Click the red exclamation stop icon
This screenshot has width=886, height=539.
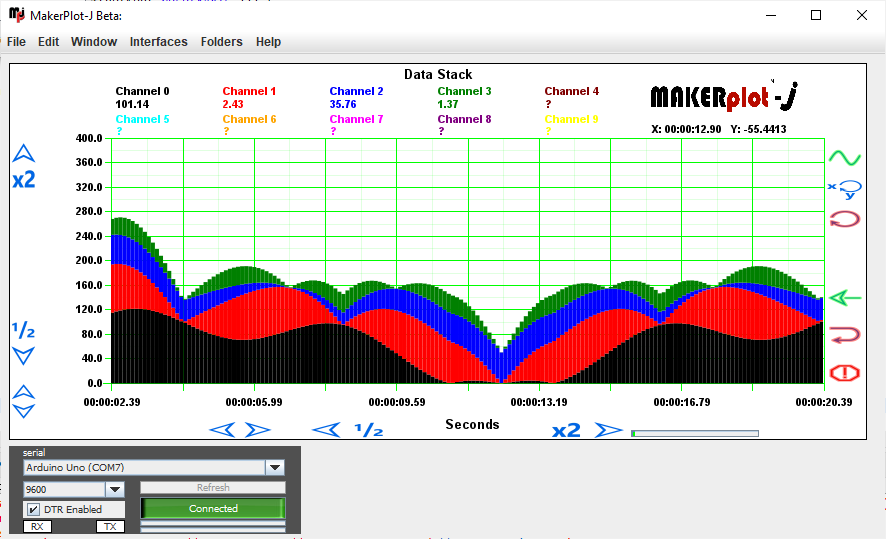(x=845, y=373)
